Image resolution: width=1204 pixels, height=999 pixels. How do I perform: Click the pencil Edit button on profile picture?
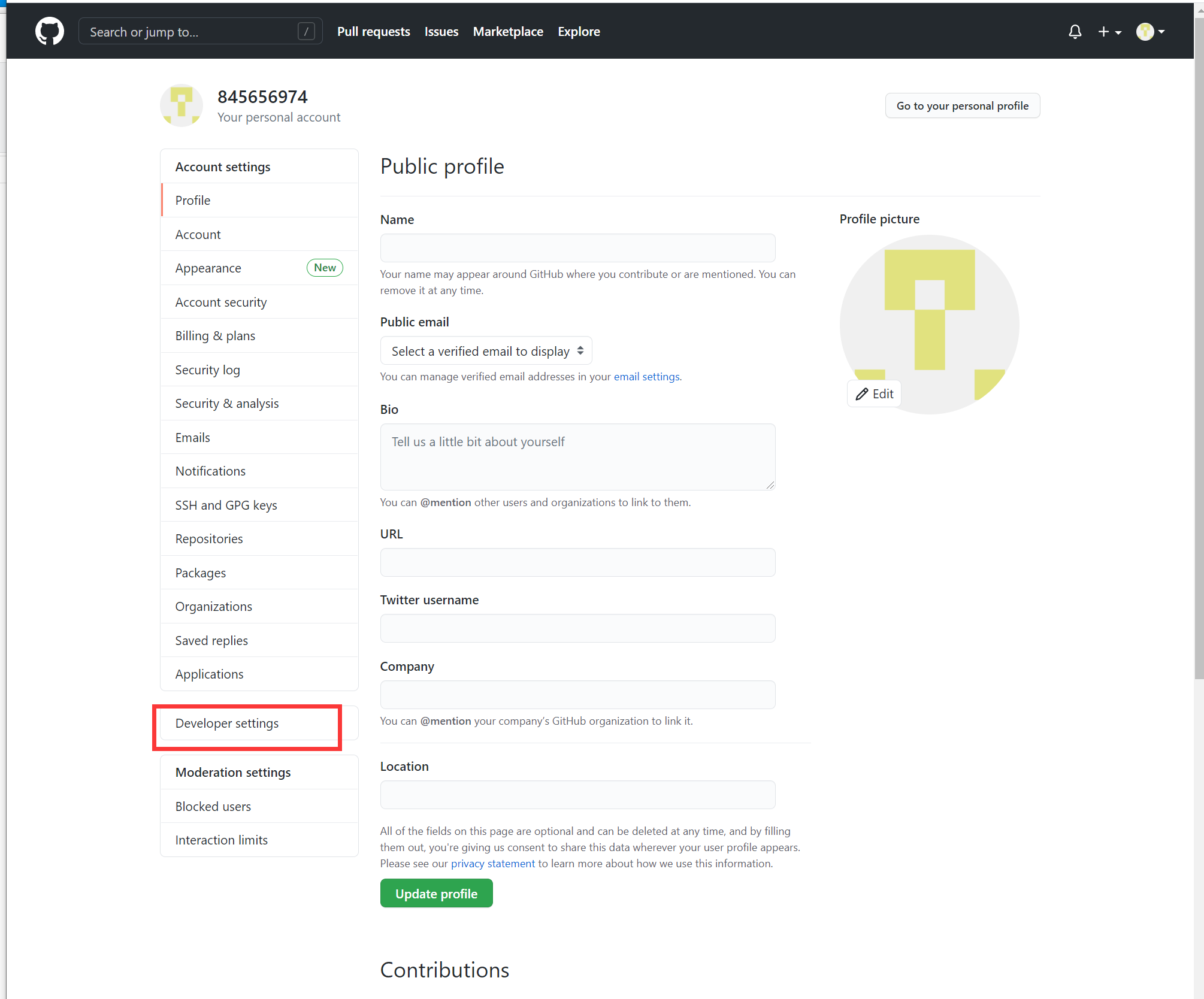click(874, 393)
